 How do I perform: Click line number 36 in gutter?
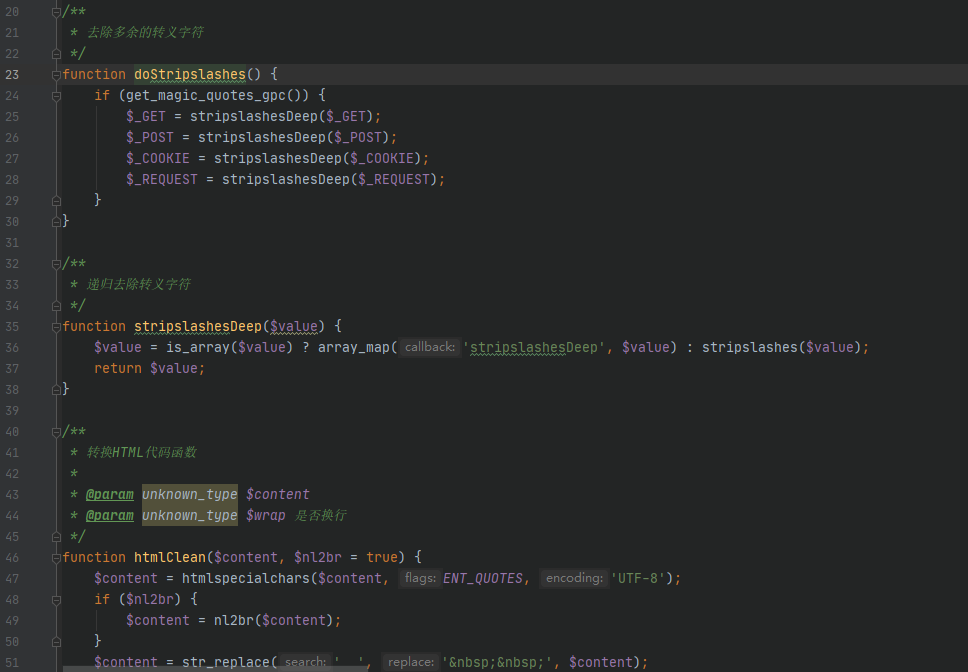(12, 347)
